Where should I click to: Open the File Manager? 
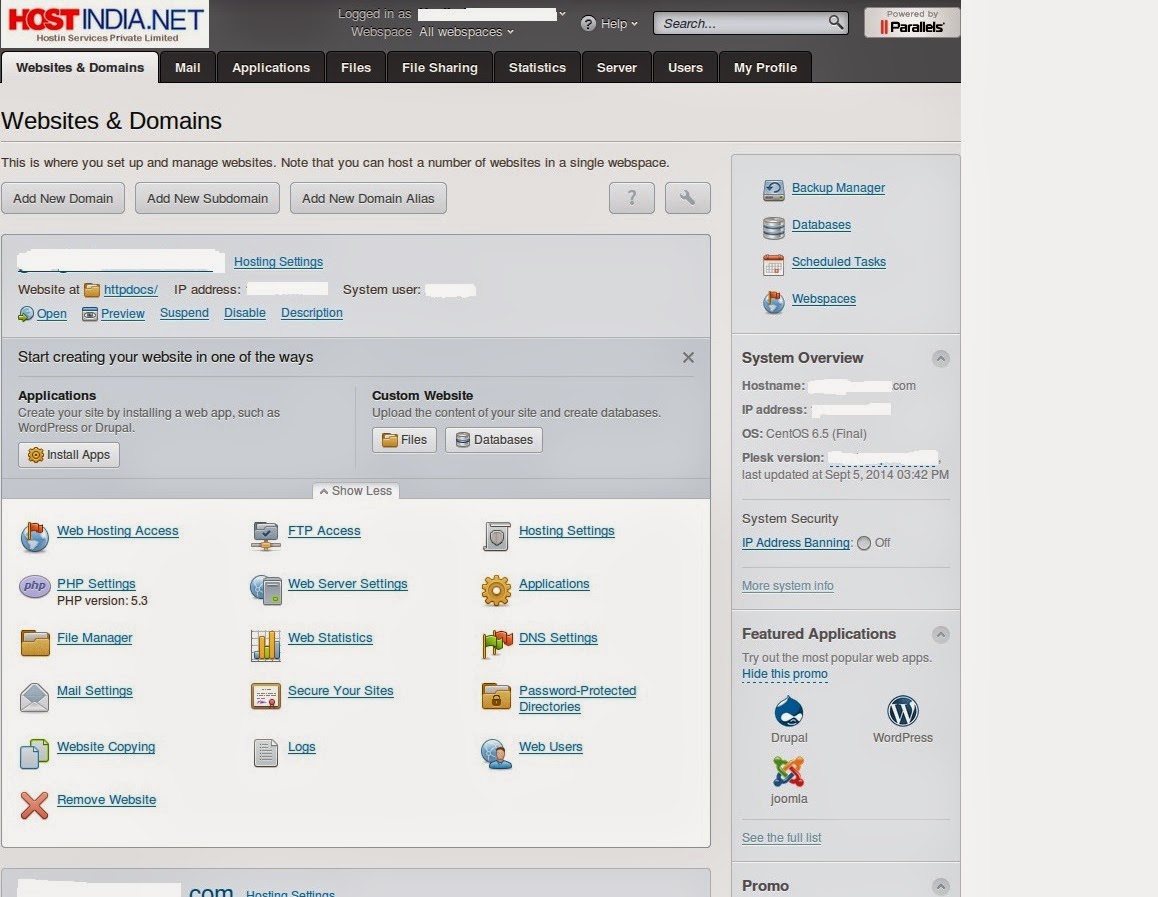coord(94,637)
